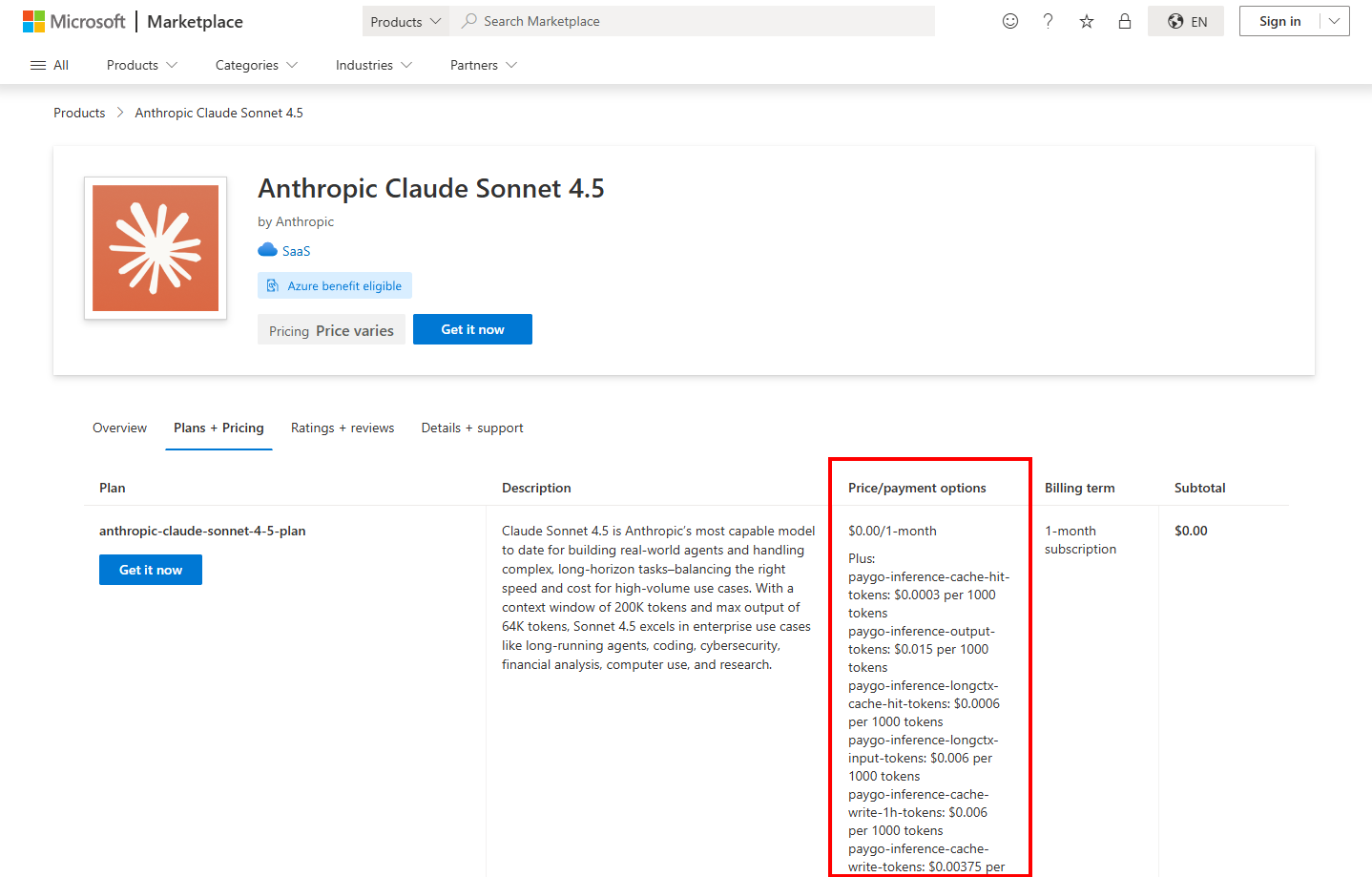1372x877 pixels.
Task: Click the Description column header
Action: click(536, 488)
